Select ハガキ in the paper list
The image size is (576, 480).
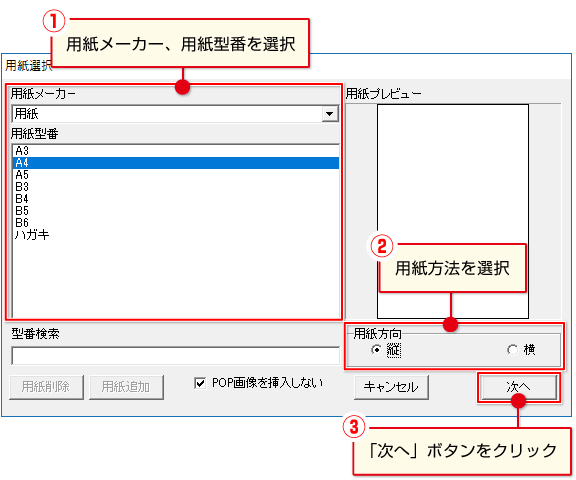click(x=176, y=235)
